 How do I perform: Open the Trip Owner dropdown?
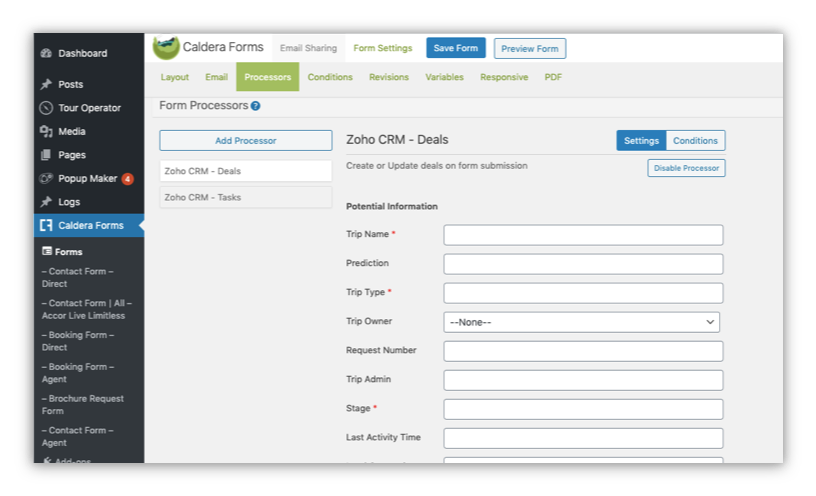[x=581, y=322]
